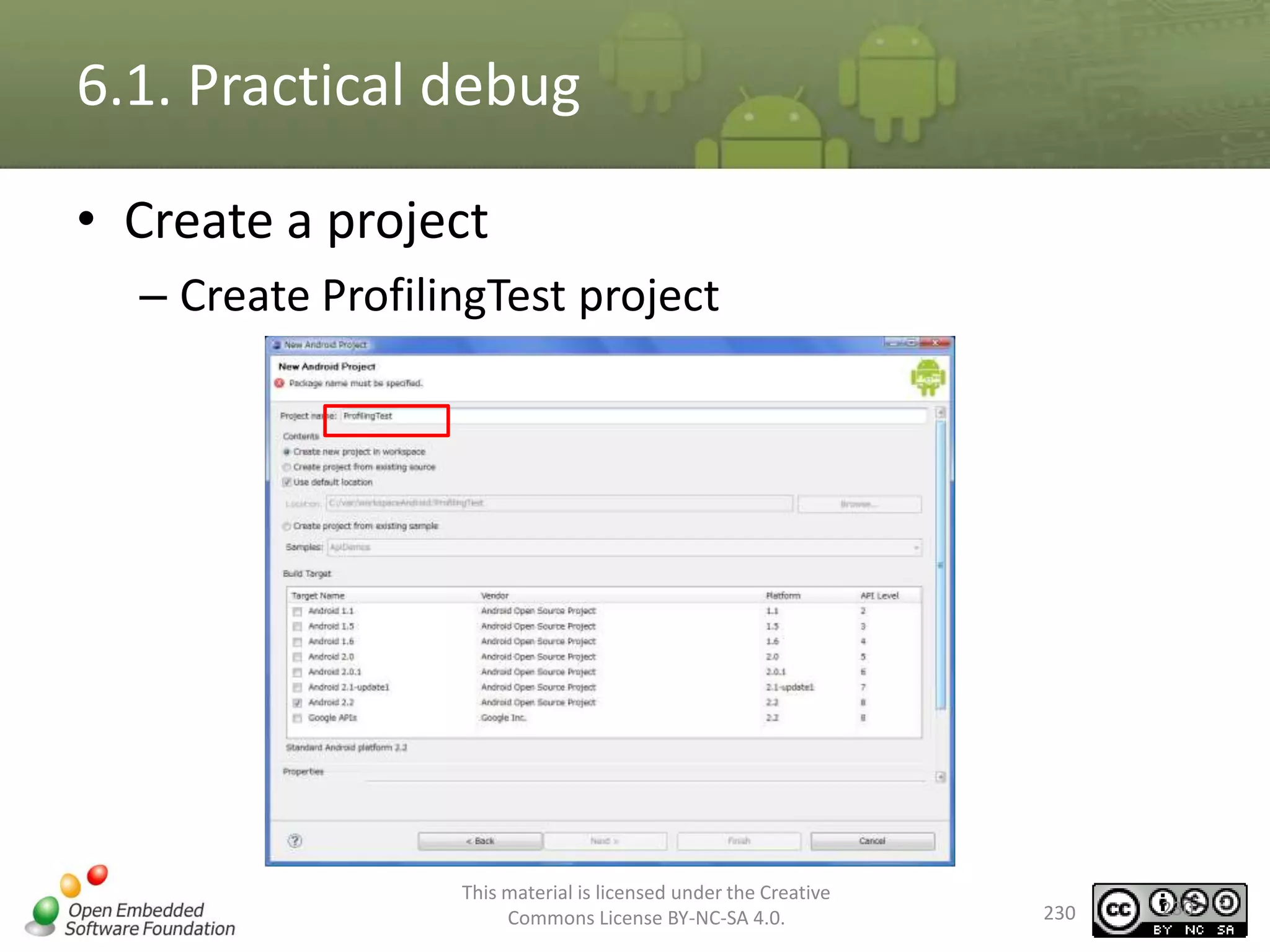Select Create project from existing sample radio
1270x952 pixels.
point(286,526)
